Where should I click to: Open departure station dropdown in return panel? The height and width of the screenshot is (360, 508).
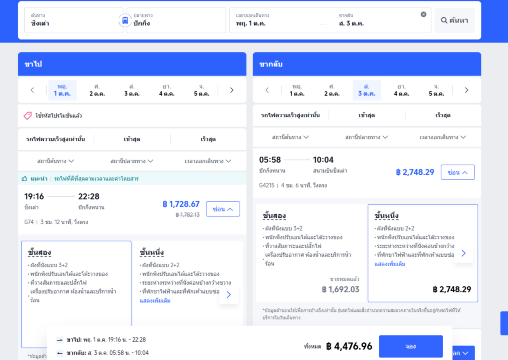click(290, 137)
